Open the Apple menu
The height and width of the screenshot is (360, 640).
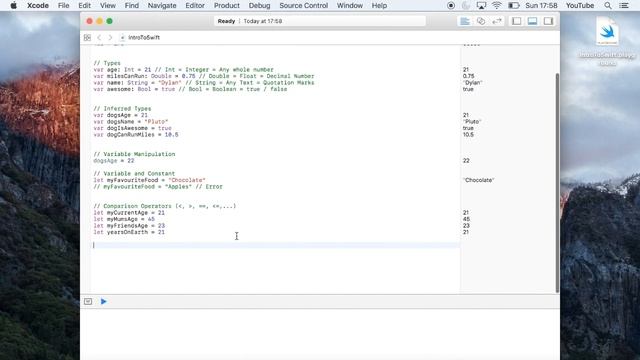[13, 5]
